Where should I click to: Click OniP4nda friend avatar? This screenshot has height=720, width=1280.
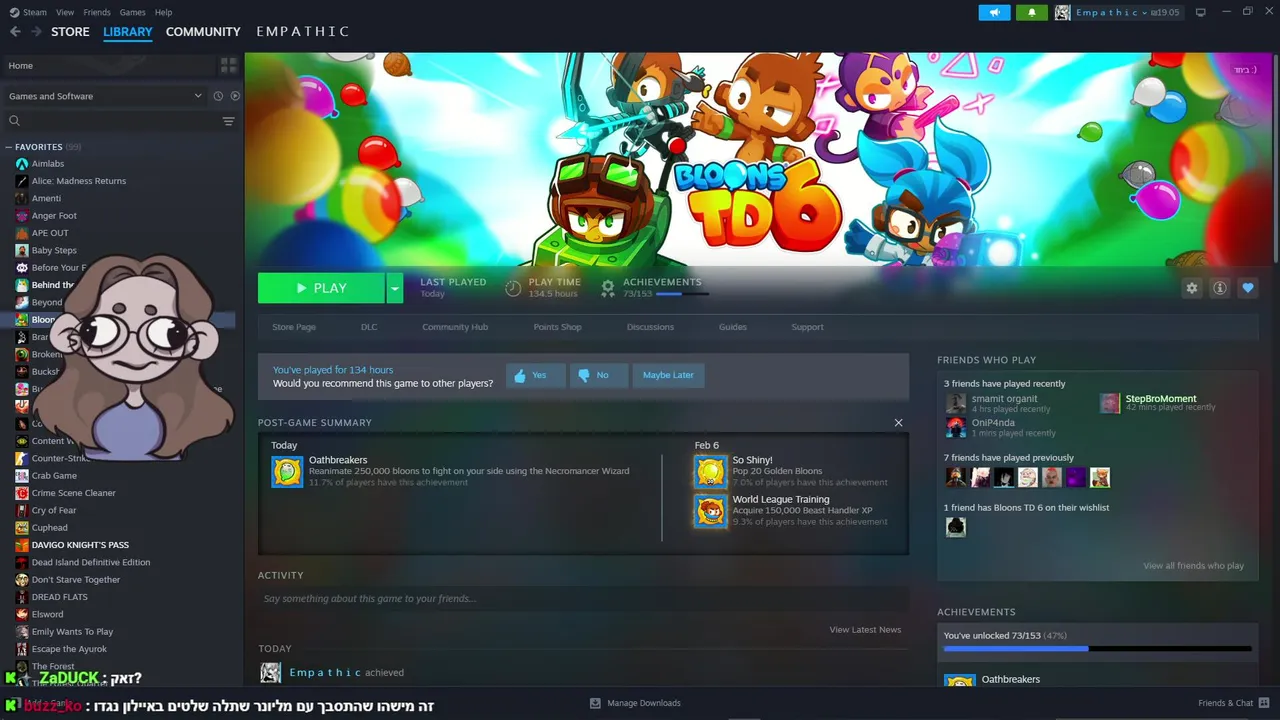coord(956,427)
